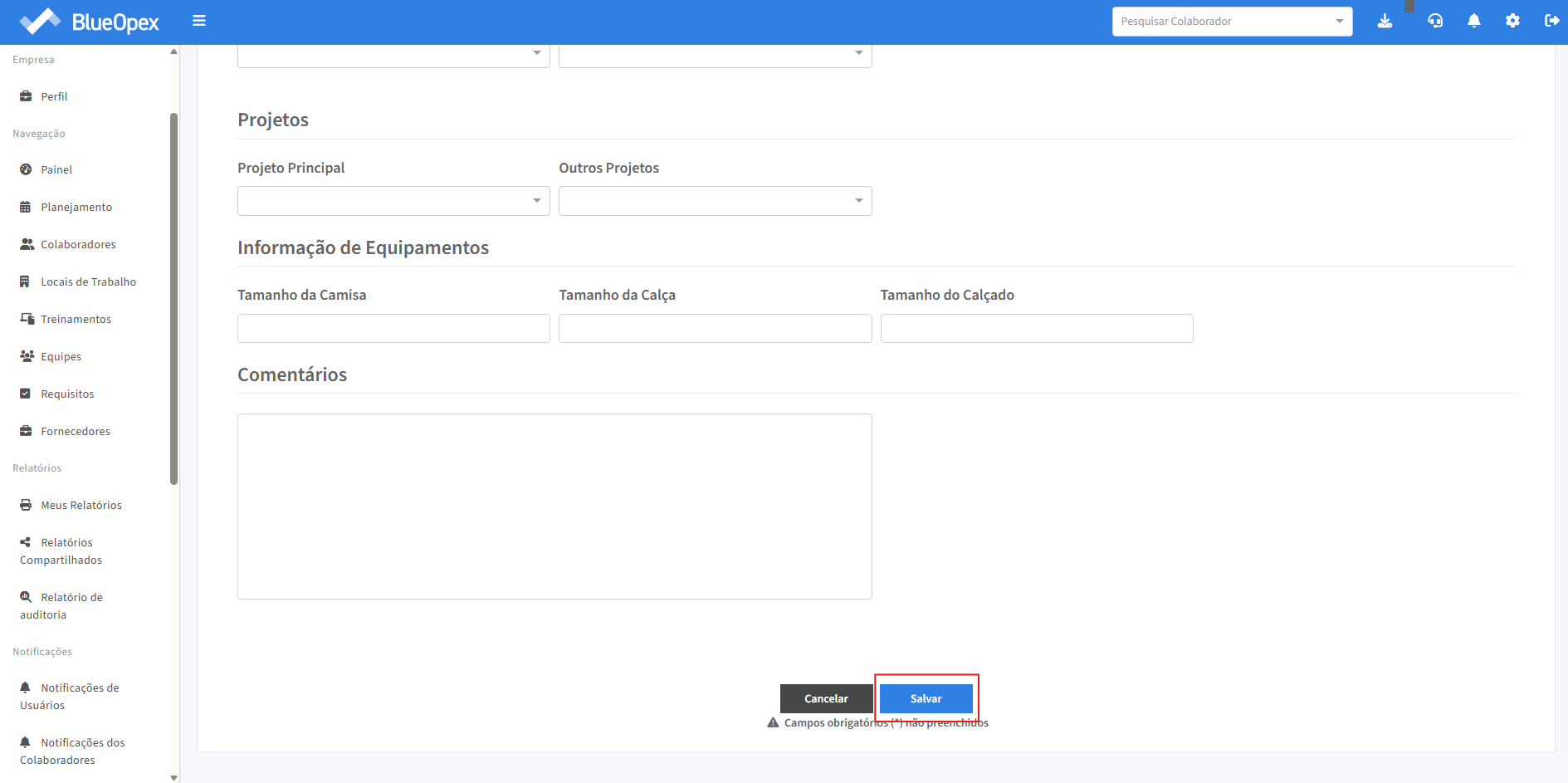
Task: Toggle the hamburger sidebar menu
Action: coord(199,21)
